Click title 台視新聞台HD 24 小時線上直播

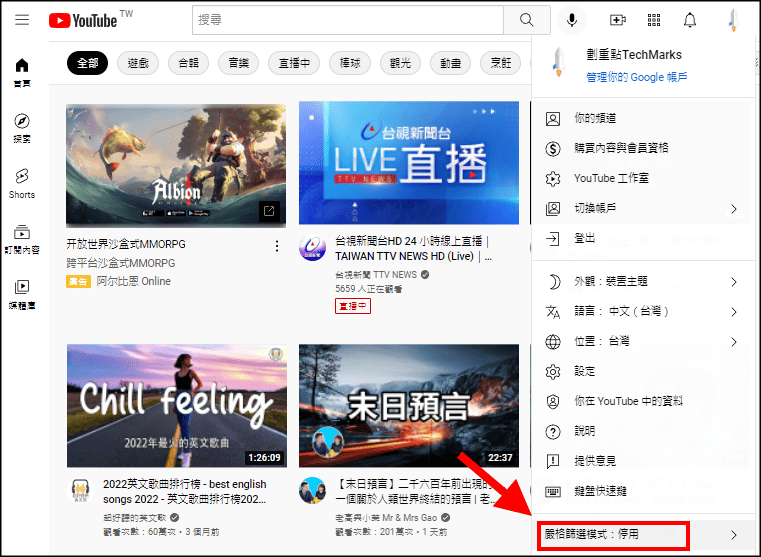pos(414,248)
